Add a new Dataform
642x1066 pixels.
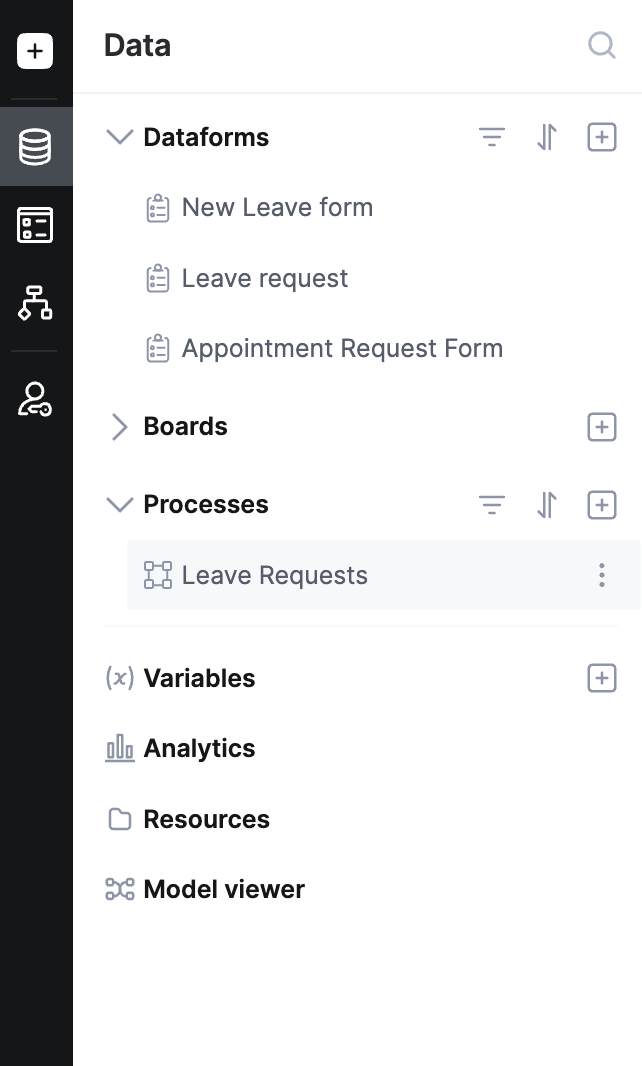601,138
